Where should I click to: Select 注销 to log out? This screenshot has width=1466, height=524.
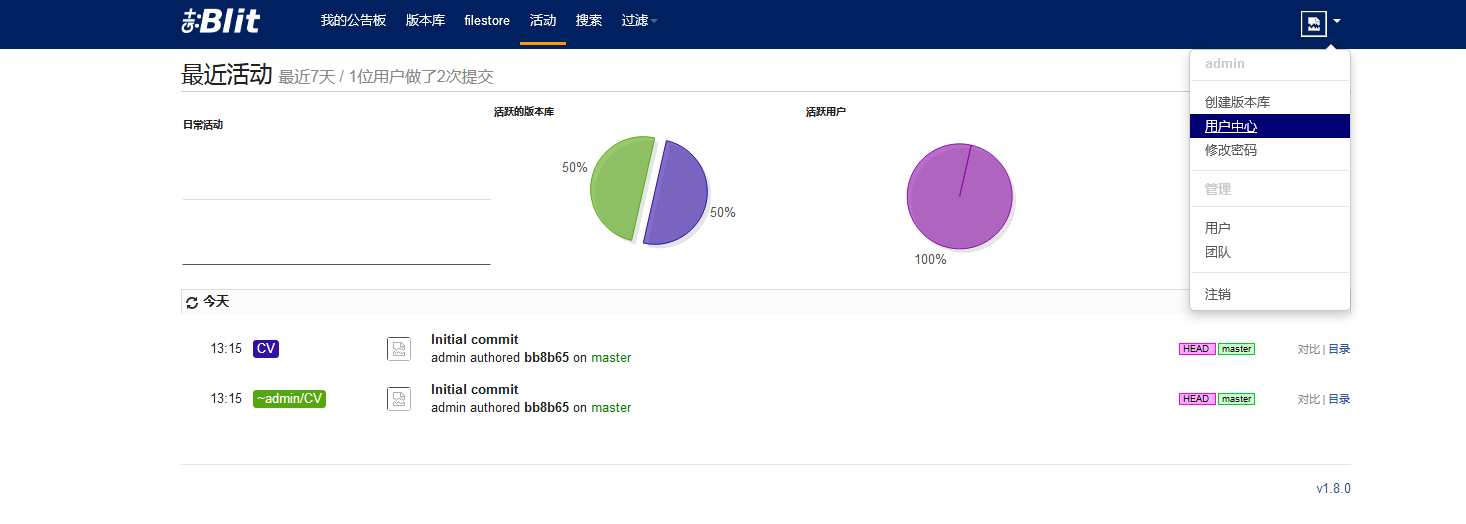[1270, 294]
